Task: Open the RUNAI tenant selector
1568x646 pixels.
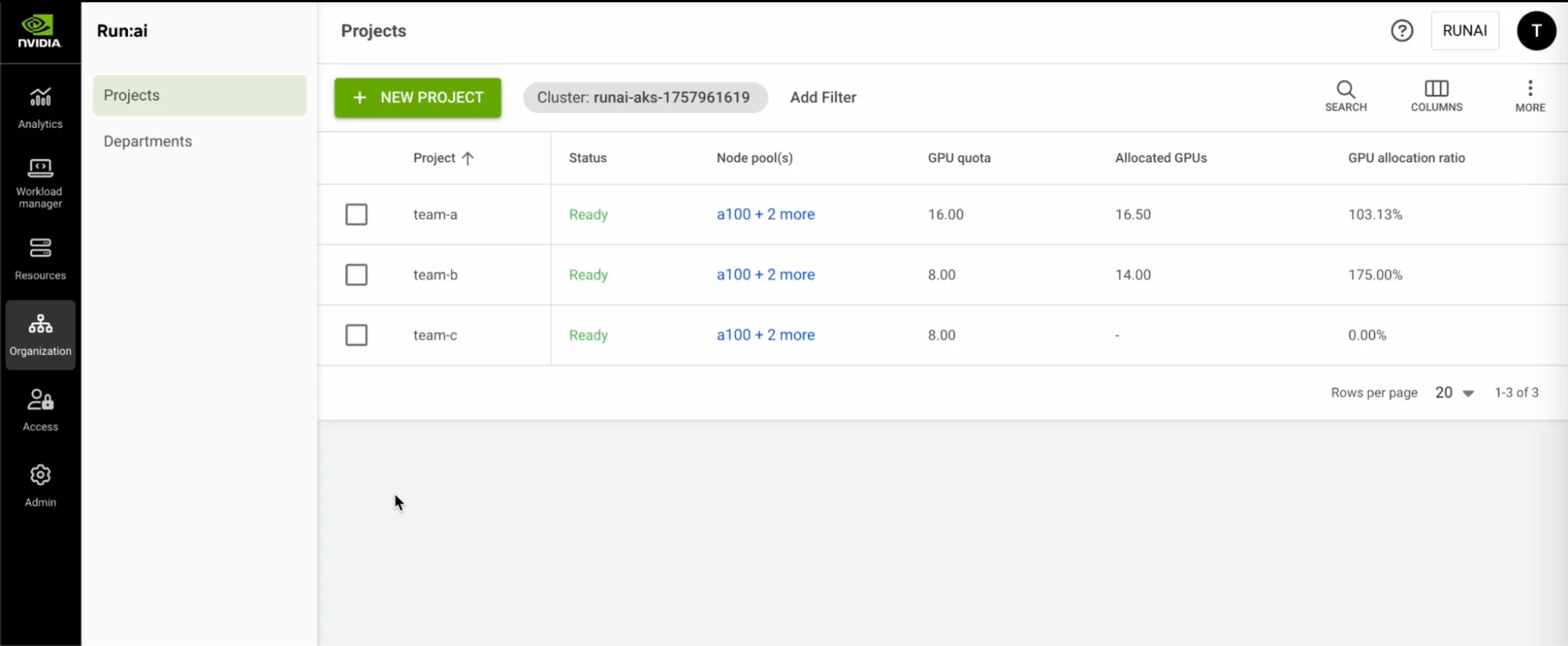Action: (x=1464, y=31)
